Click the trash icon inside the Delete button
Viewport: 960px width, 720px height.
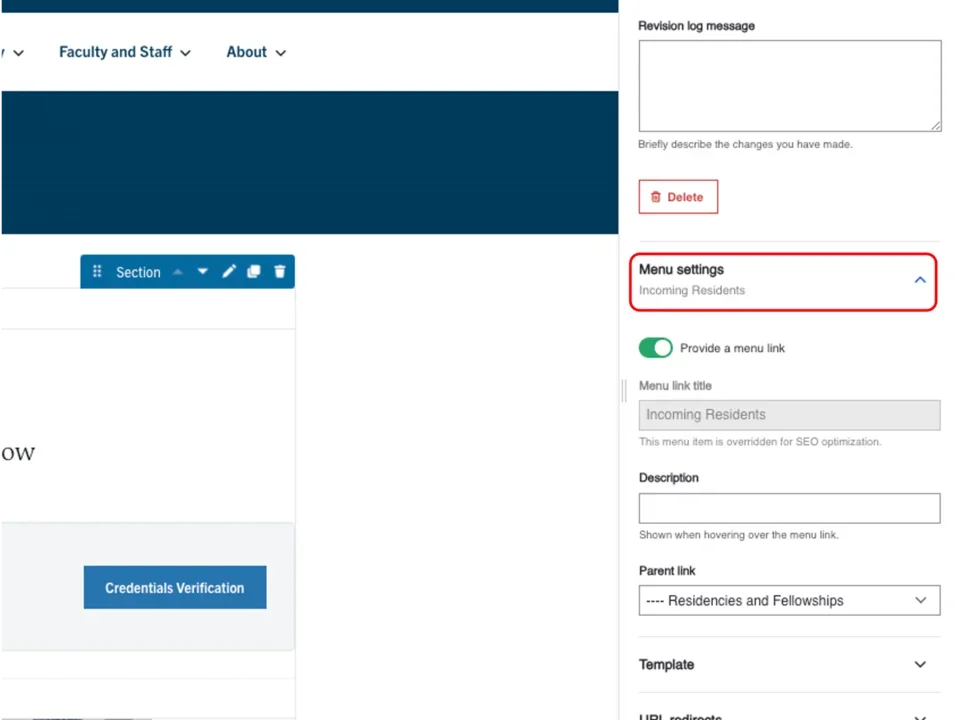(x=657, y=196)
